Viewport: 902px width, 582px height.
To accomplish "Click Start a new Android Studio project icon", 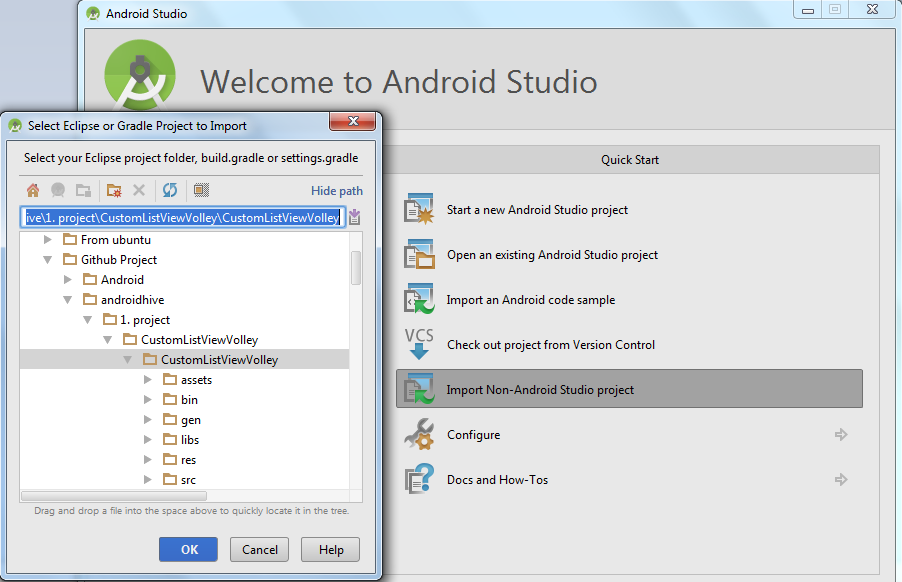I will (419, 209).
